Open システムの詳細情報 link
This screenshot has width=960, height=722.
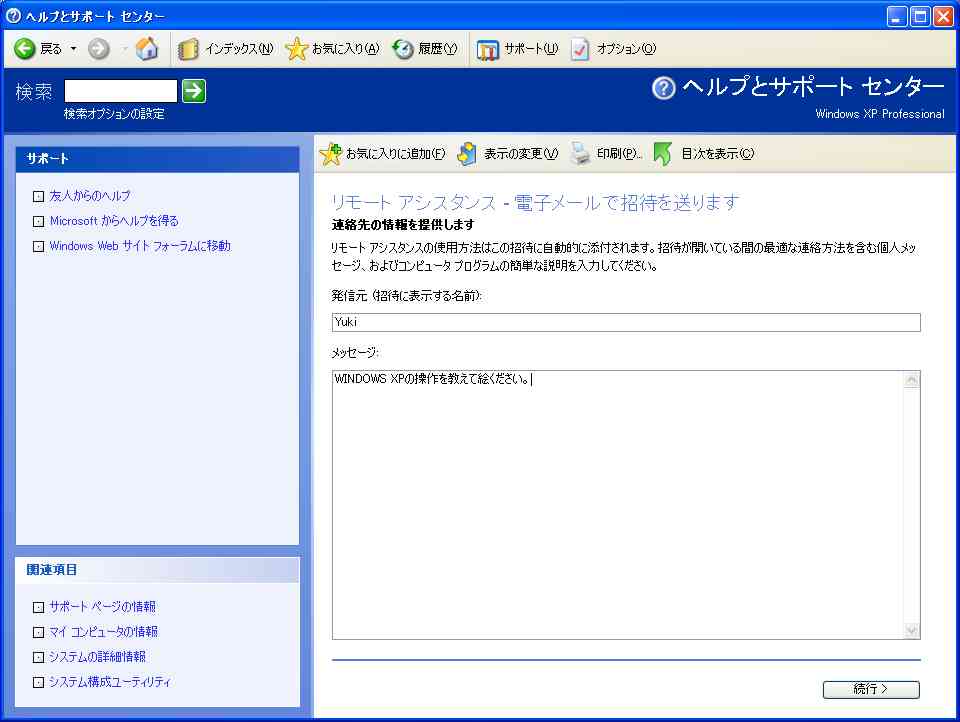tap(97, 657)
